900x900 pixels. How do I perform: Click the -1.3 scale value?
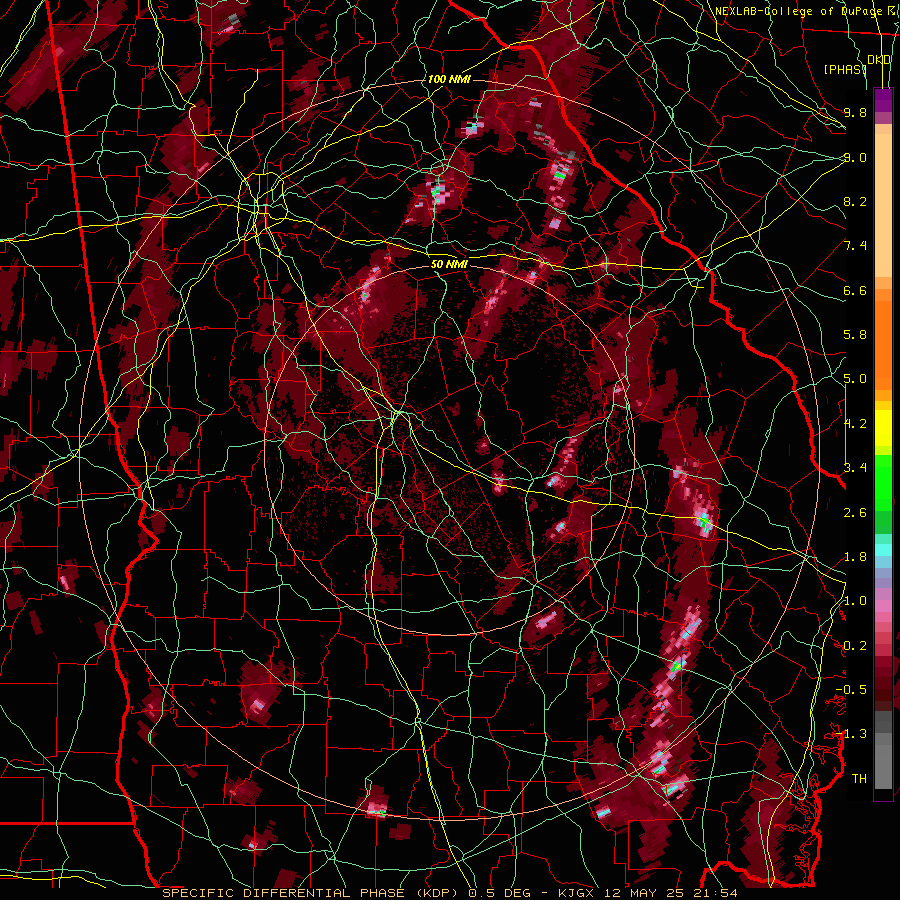851,734
